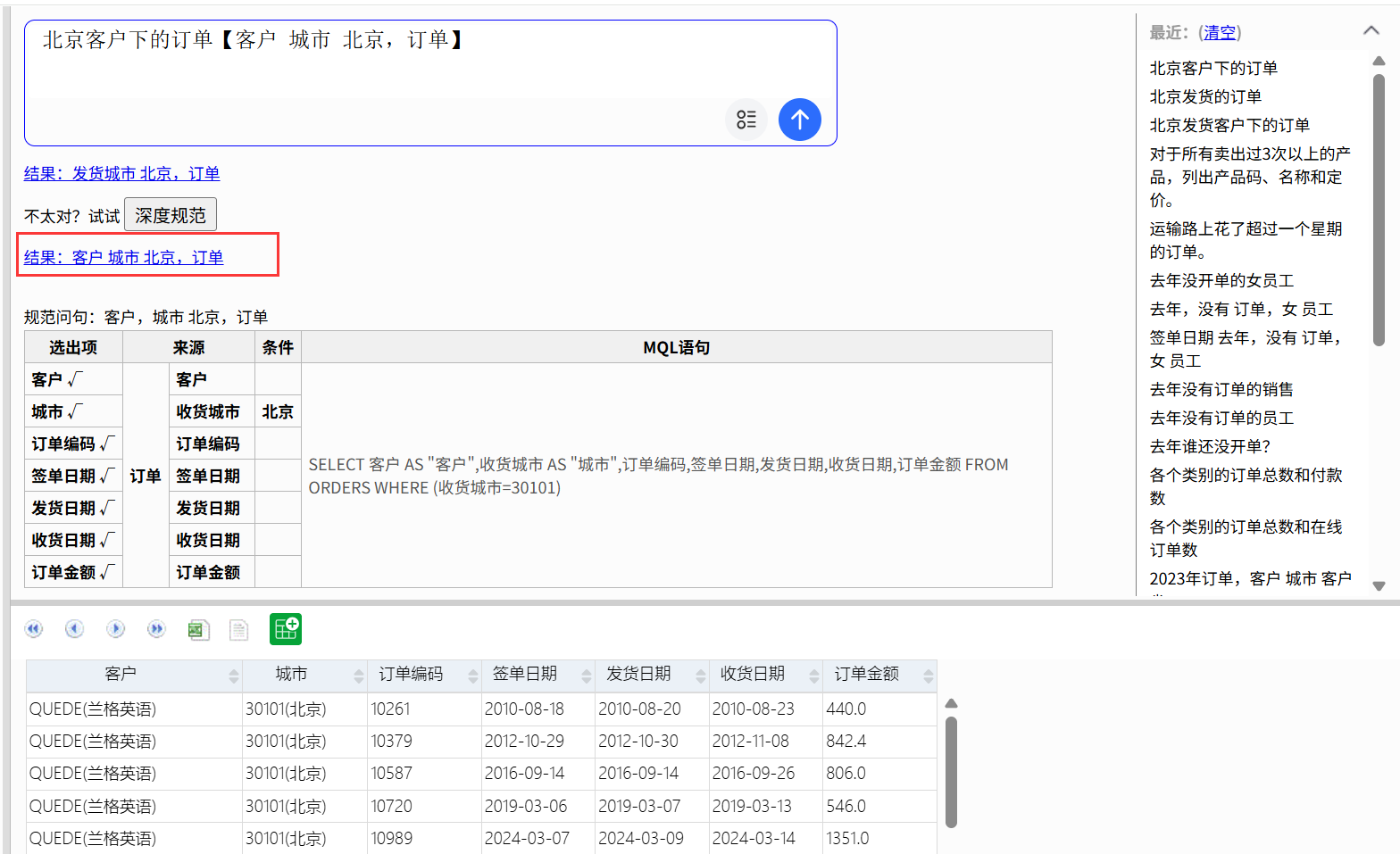Click the order amount cell 1351.0
This screenshot has height=854, width=1400.
(879, 838)
